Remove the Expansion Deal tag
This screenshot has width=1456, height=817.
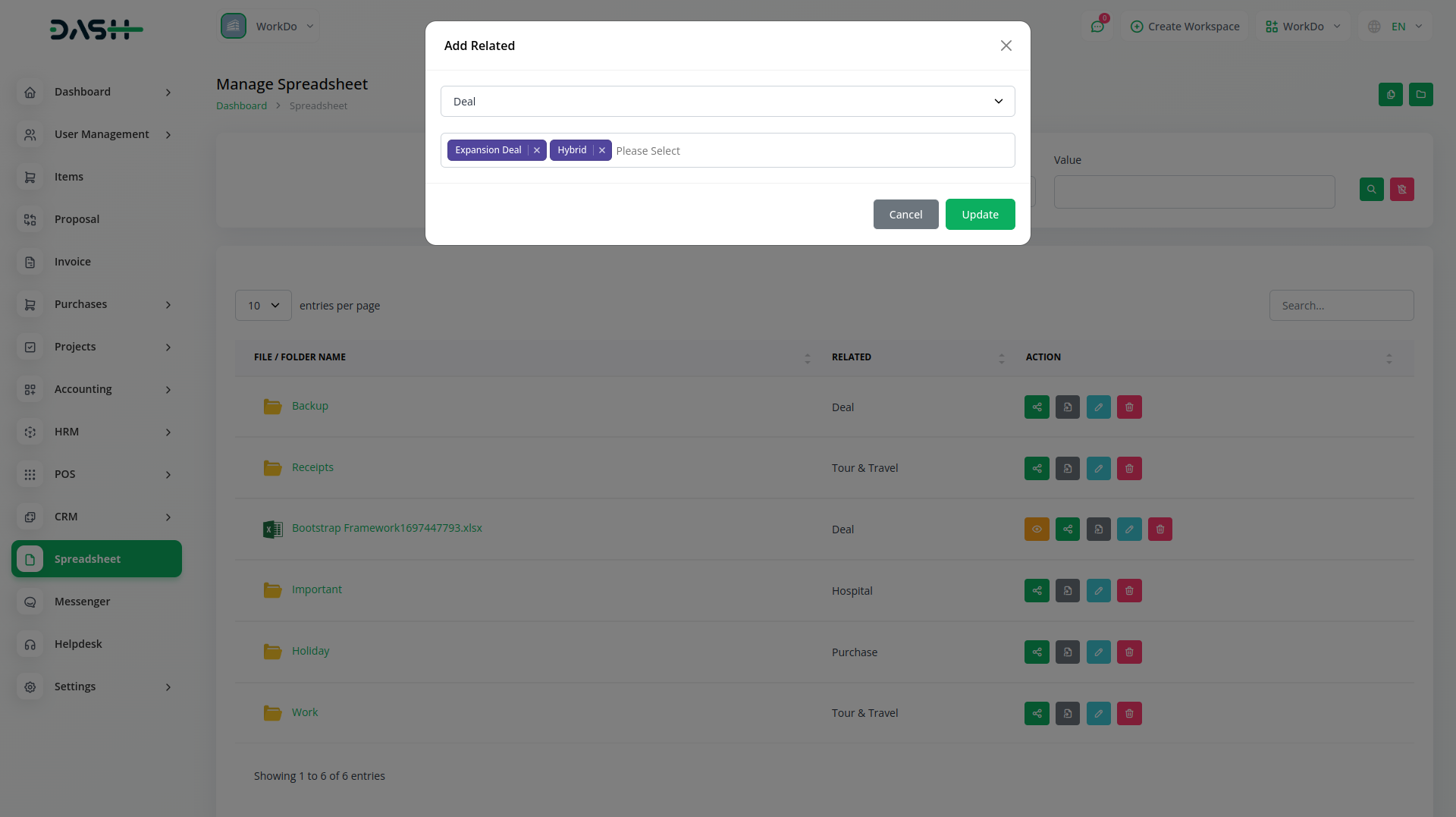pos(537,150)
